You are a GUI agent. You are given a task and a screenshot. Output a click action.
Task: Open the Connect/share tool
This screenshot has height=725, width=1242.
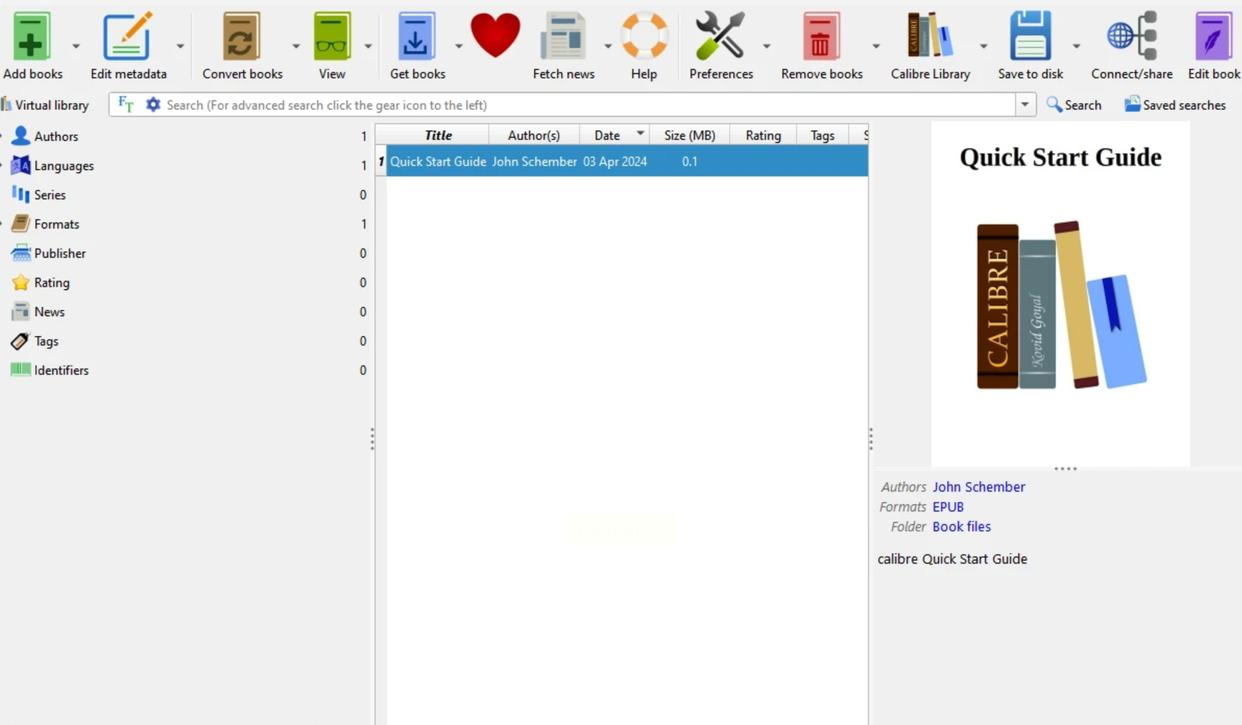click(x=1131, y=37)
